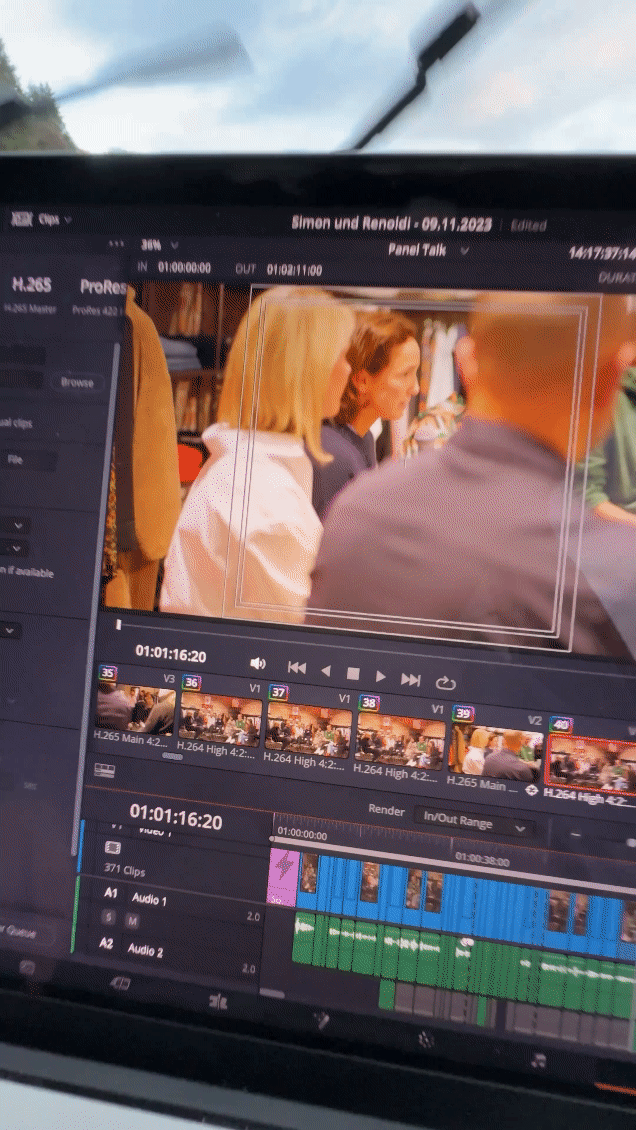
Task: Zoom out timeline with minus icon
Action: (x=575, y=835)
